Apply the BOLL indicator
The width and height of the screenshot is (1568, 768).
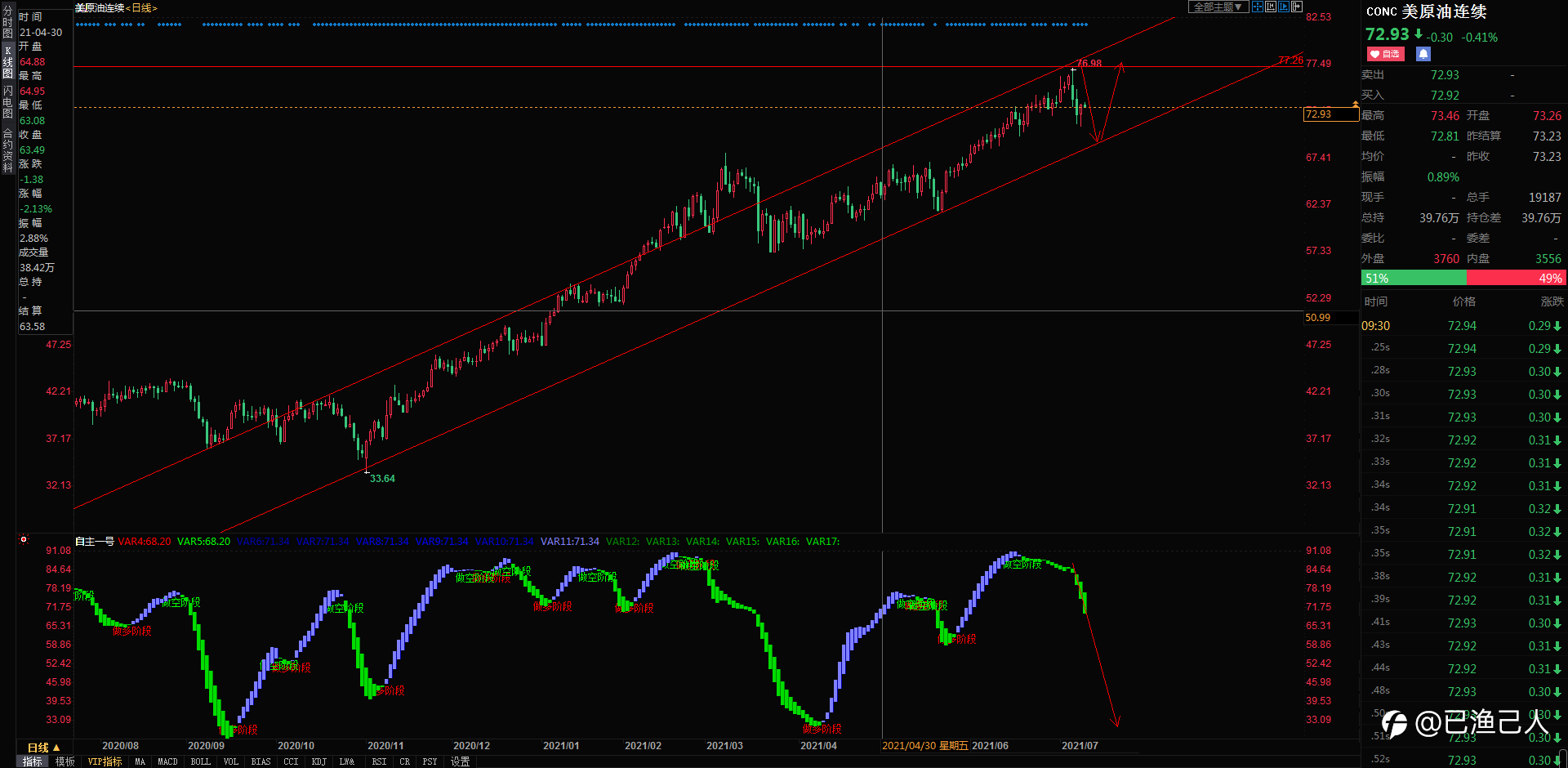coord(200,761)
